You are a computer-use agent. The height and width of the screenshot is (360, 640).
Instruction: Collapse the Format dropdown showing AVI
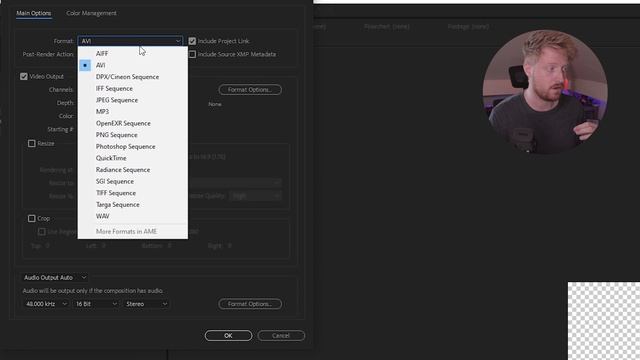[130, 41]
